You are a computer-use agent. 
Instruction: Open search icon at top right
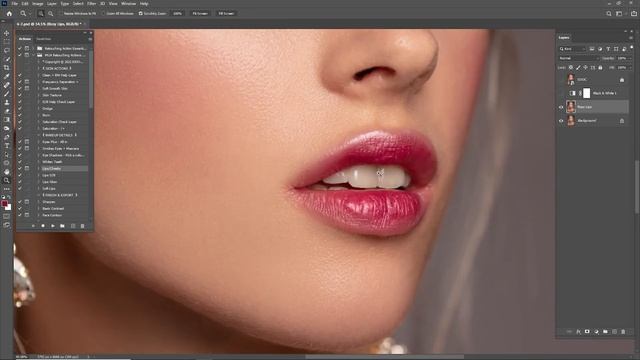point(609,13)
